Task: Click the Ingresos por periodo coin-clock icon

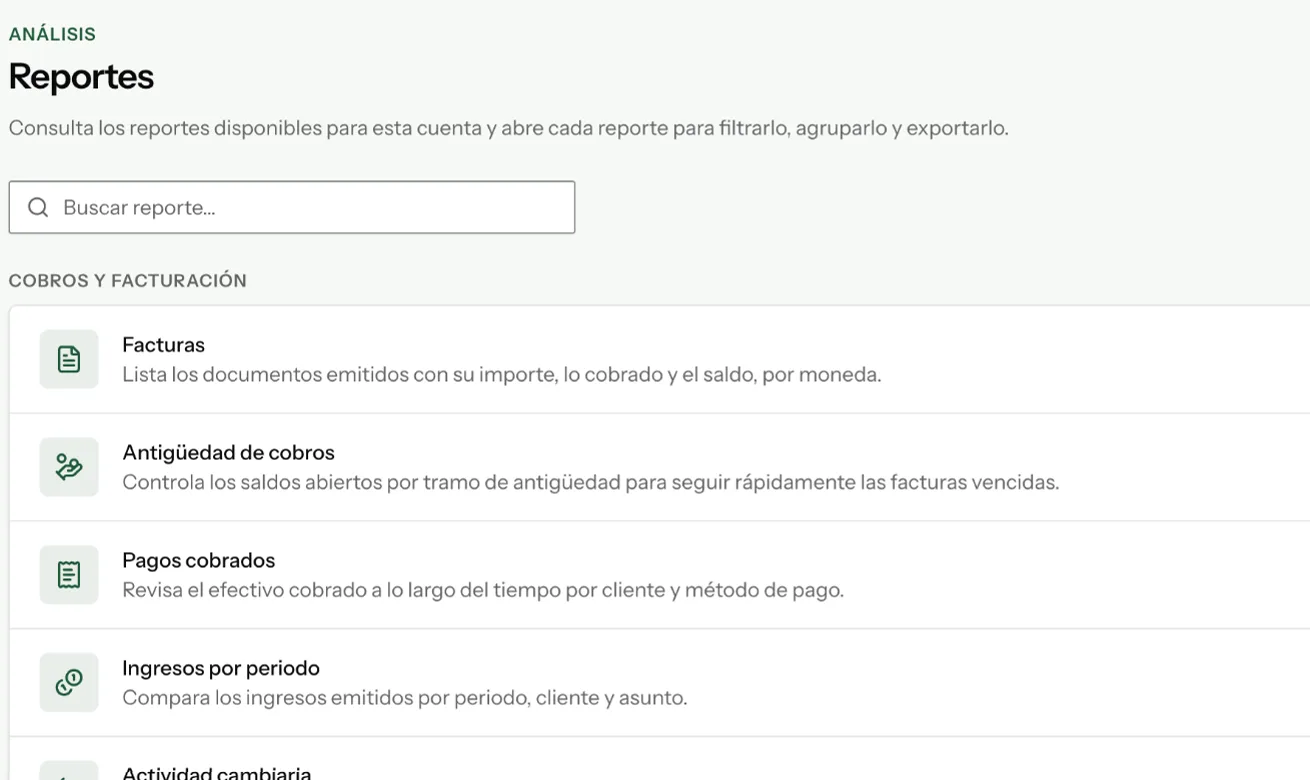Action: click(x=69, y=682)
